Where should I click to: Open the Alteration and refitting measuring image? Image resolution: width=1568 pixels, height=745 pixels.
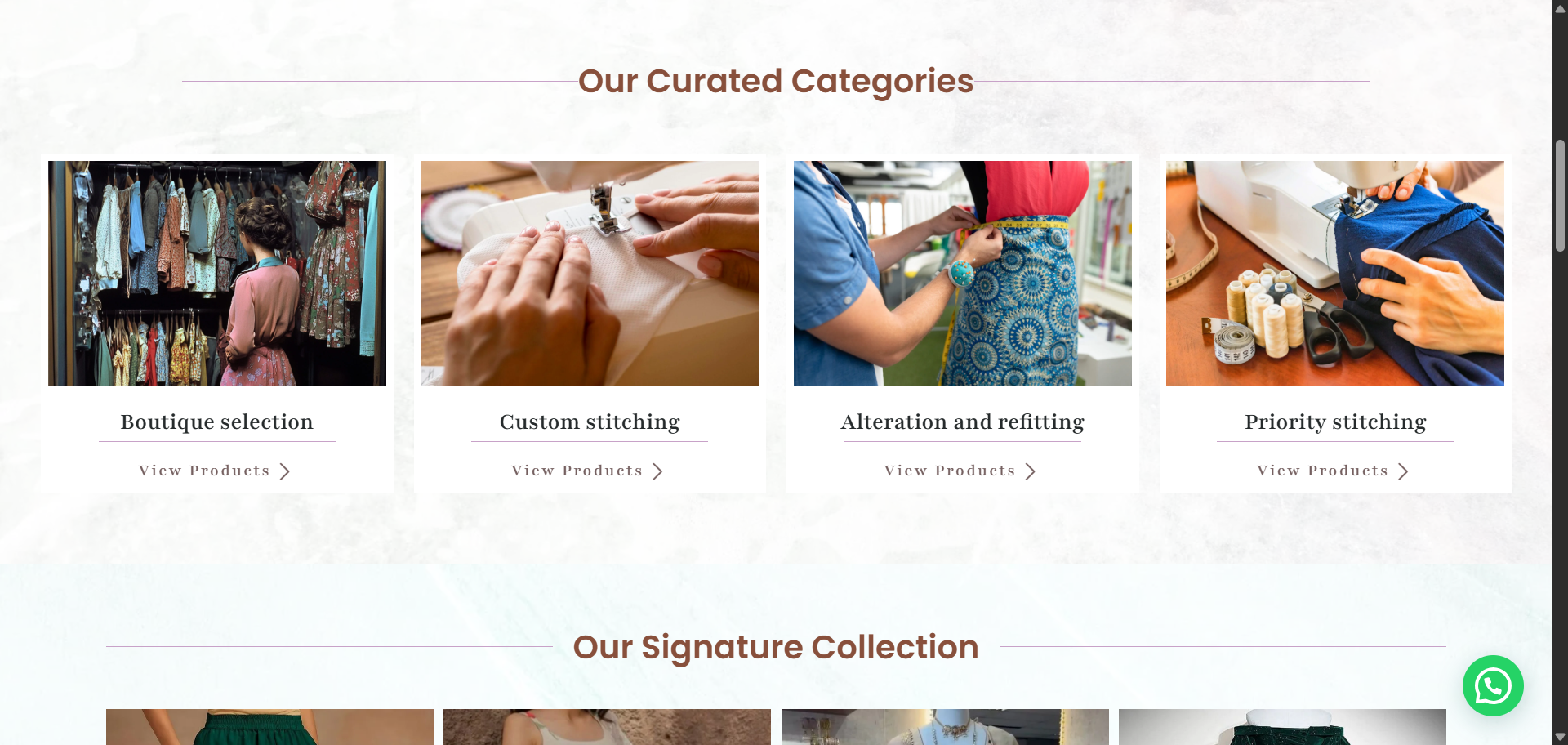pos(963,274)
